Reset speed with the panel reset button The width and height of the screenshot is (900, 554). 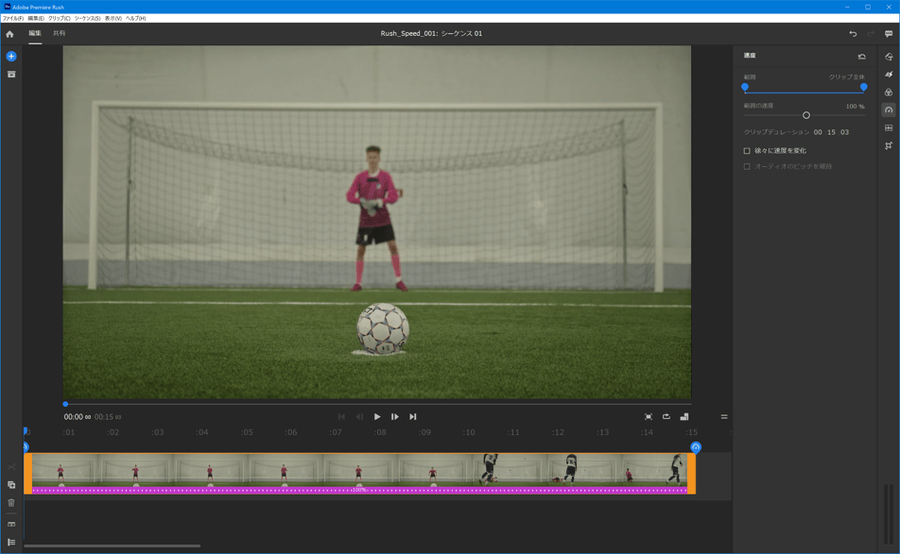(862, 57)
